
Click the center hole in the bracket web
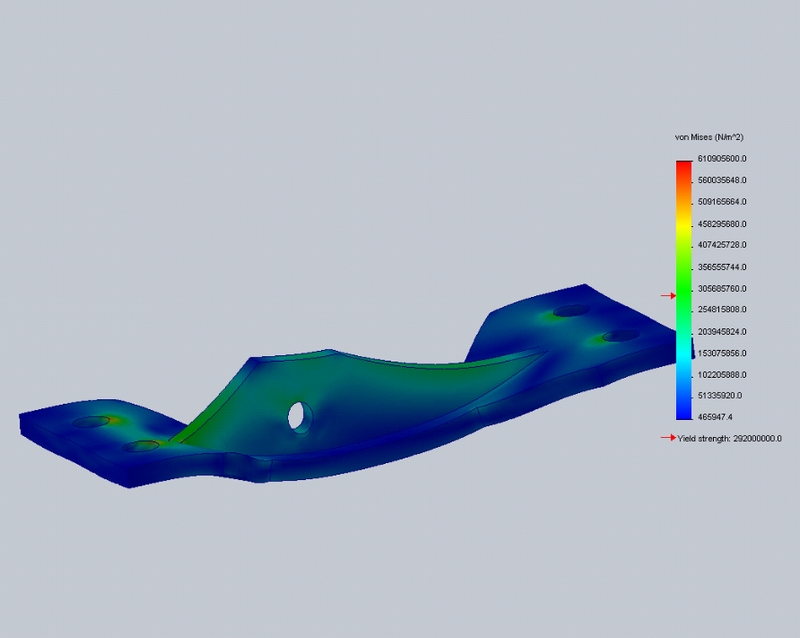pyautogui.click(x=298, y=414)
